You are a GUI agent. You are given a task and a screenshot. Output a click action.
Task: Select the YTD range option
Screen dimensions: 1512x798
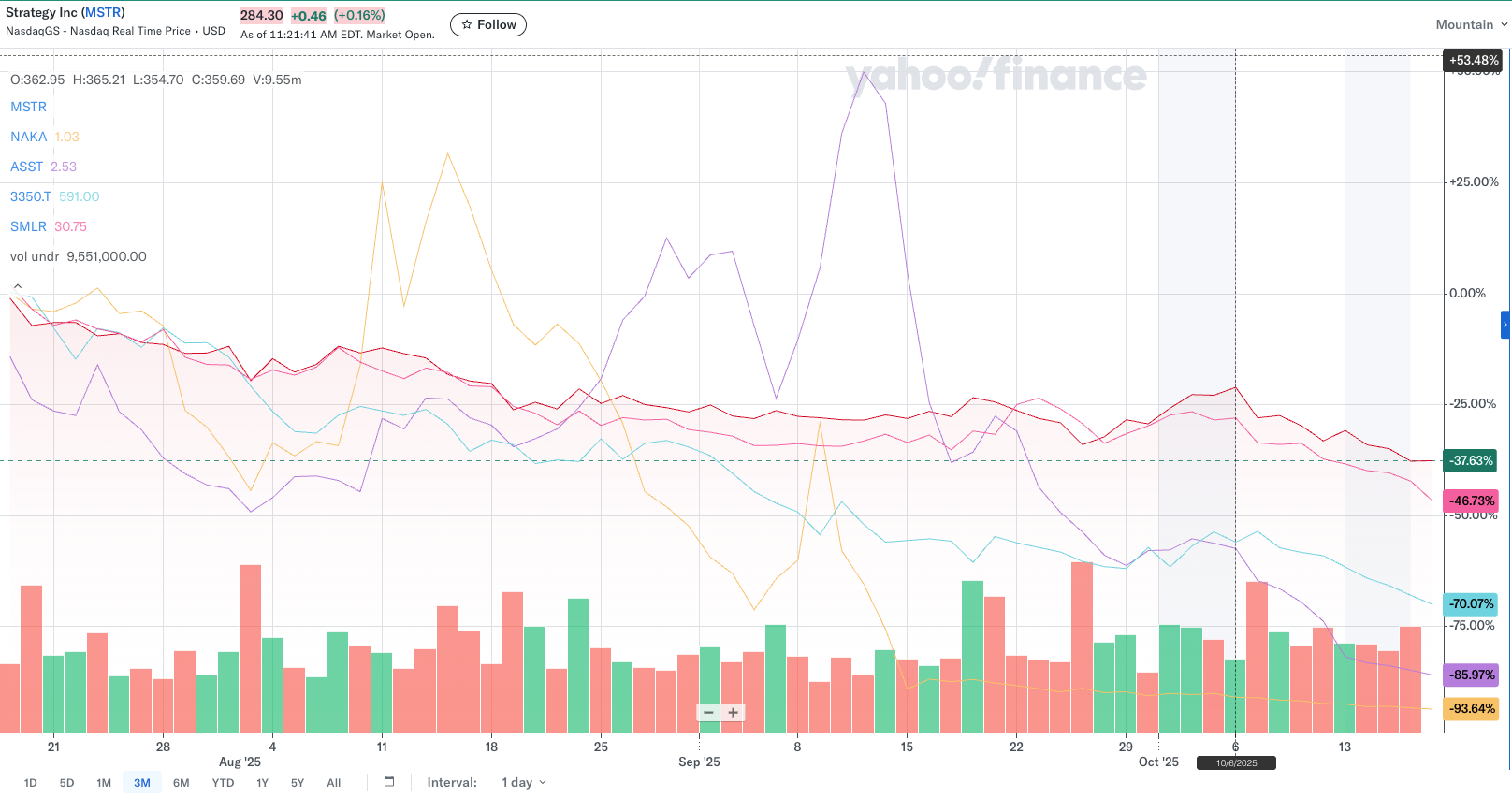click(223, 783)
